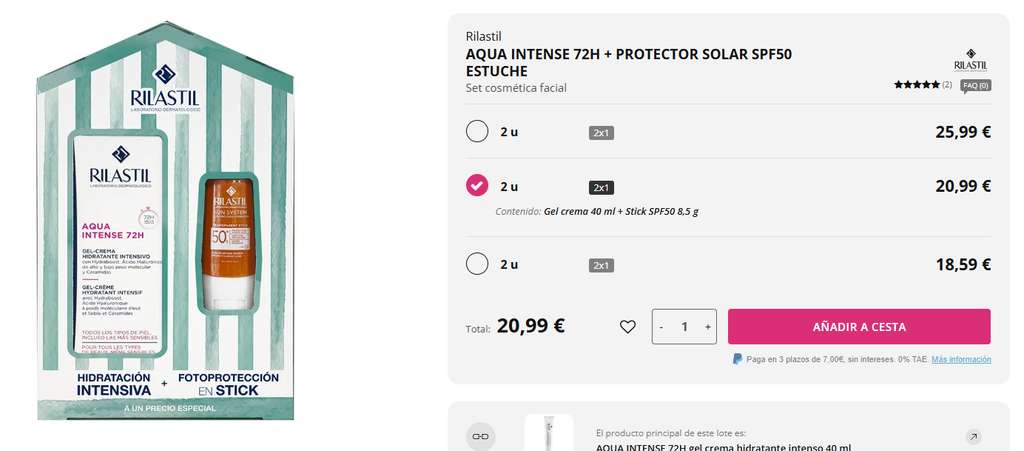Click the 2x1 badge on 25,99 € option
Image resolution: width=1024 pixels, height=451 pixels.
coord(601,133)
